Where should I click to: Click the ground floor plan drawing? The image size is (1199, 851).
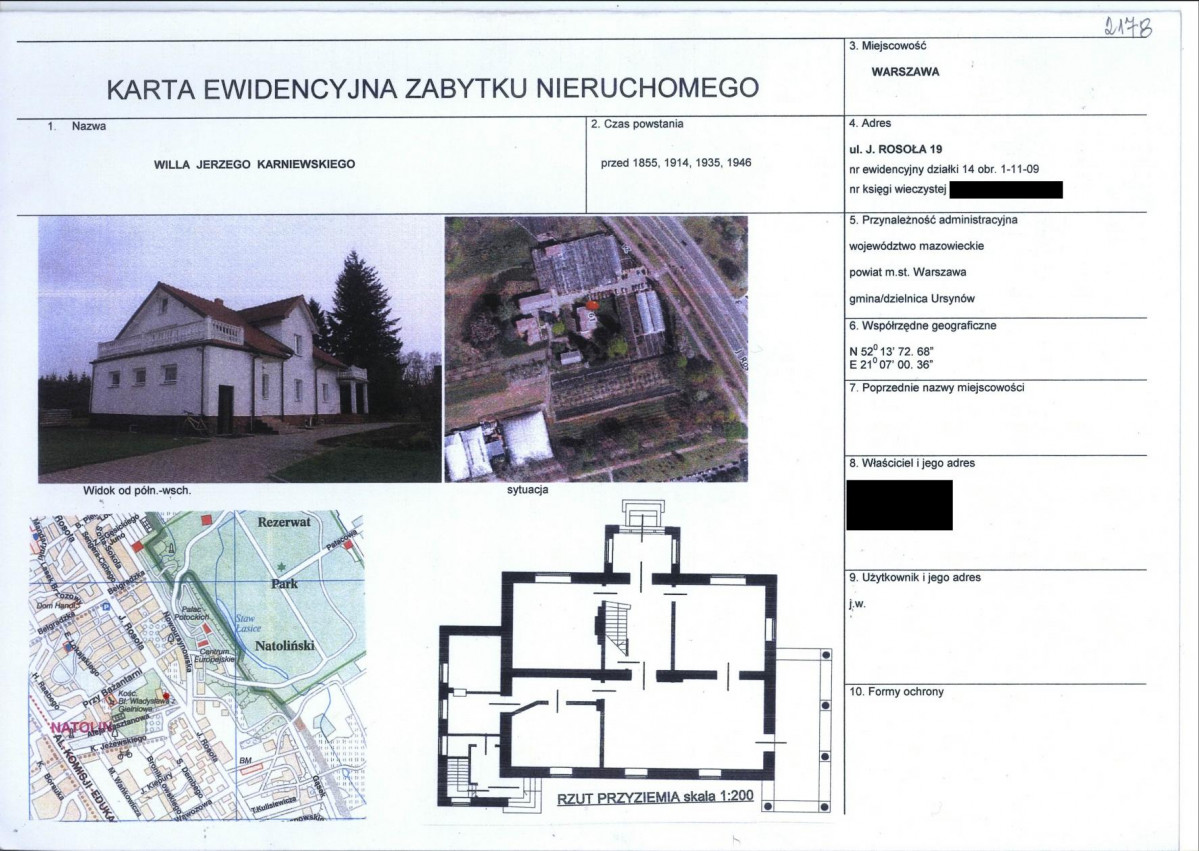637,654
